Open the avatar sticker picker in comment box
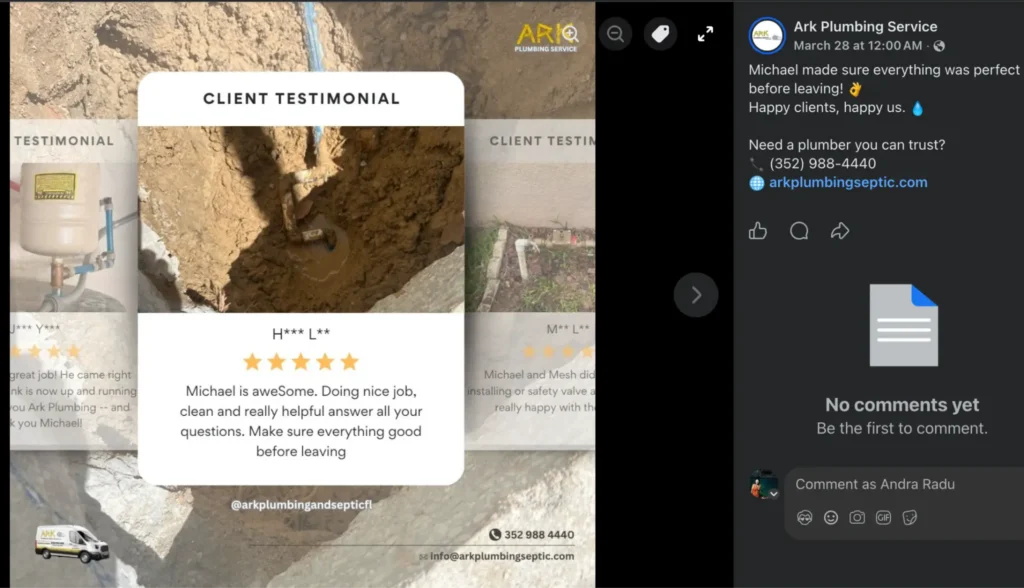Image resolution: width=1024 pixels, height=588 pixels. (805, 517)
